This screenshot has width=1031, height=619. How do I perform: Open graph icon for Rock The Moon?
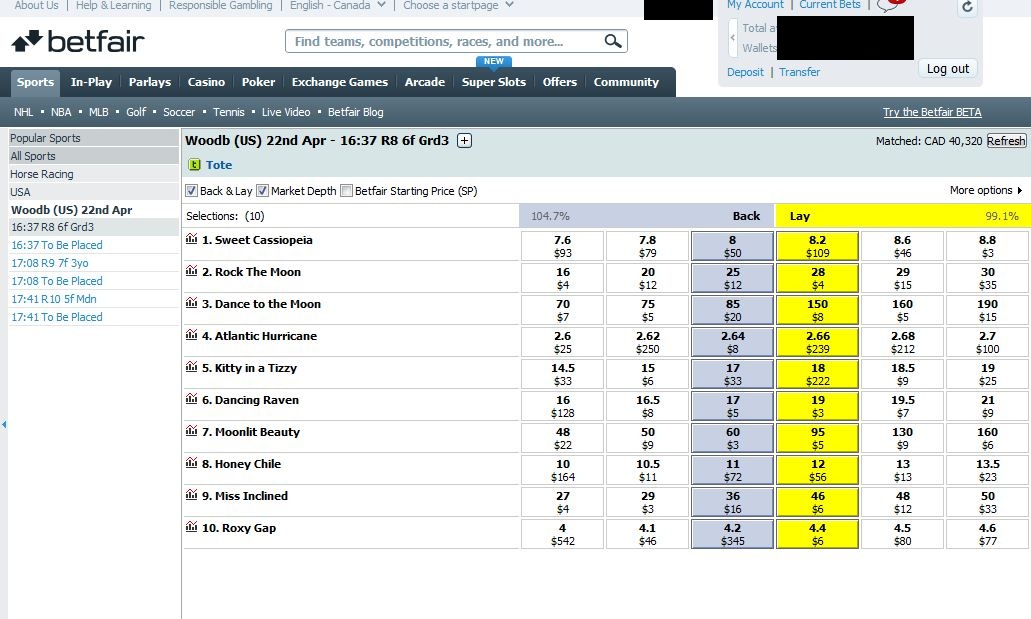click(191, 271)
